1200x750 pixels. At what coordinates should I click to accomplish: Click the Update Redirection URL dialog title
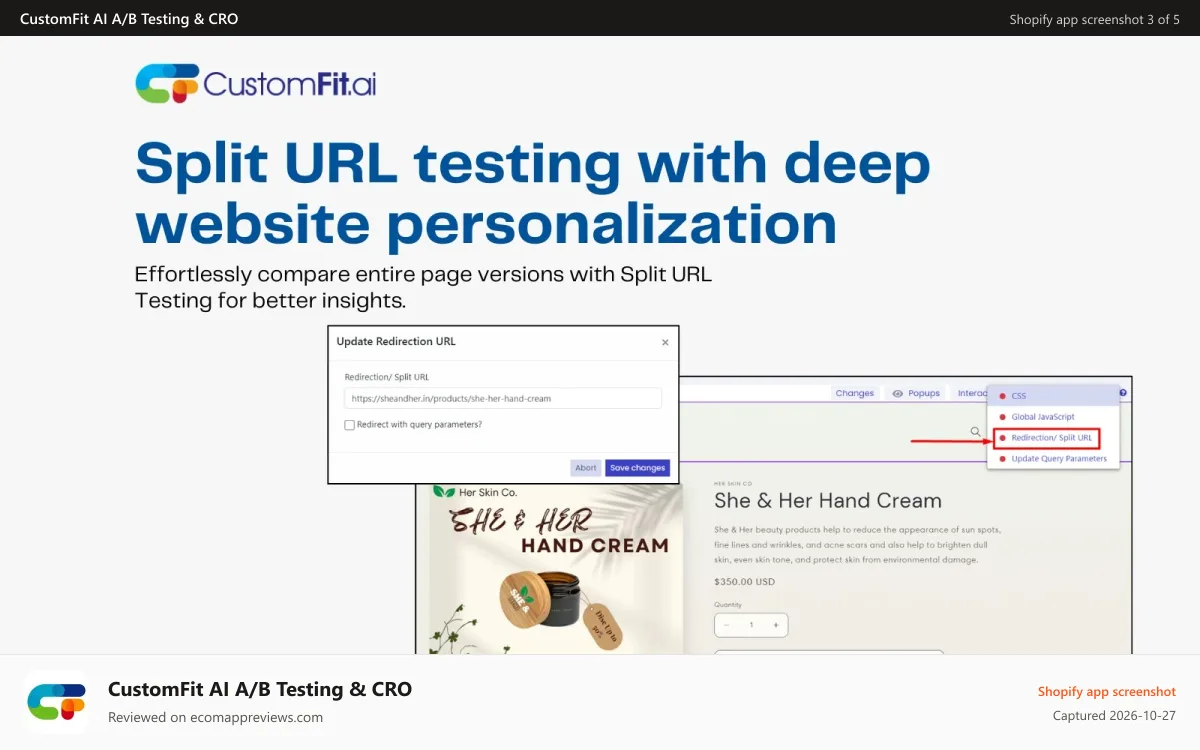[396, 341]
